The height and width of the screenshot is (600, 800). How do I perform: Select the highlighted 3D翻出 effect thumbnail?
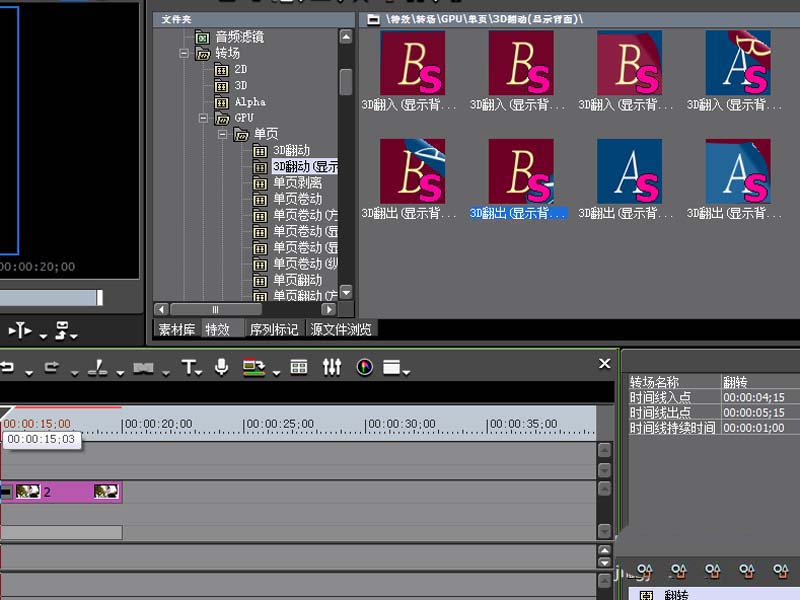pyautogui.click(x=520, y=172)
